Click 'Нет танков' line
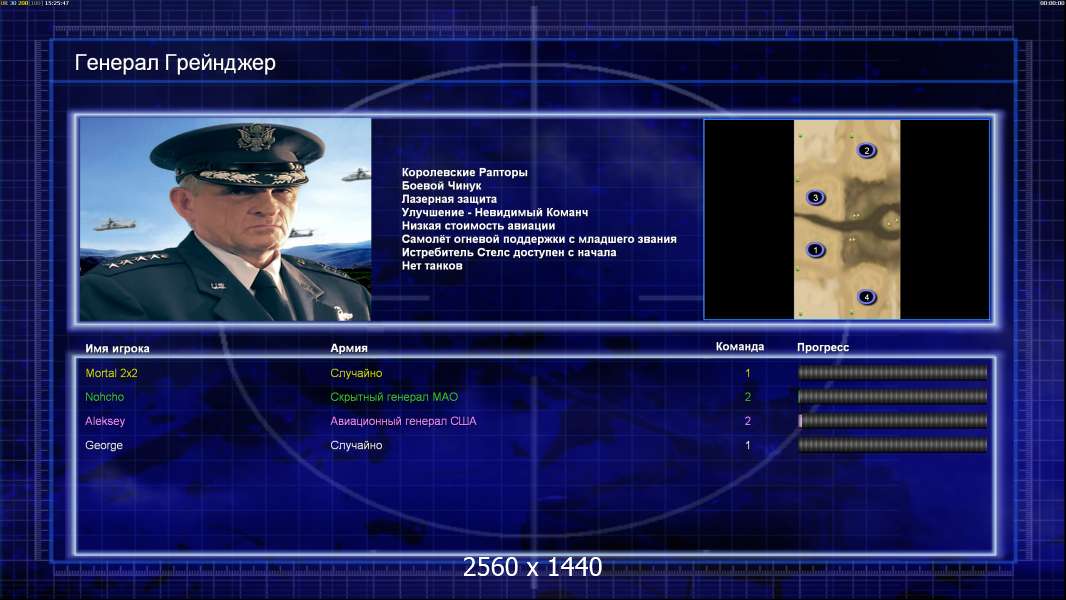The width and height of the screenshot is (1066, 600). click(x=432, y=266)
